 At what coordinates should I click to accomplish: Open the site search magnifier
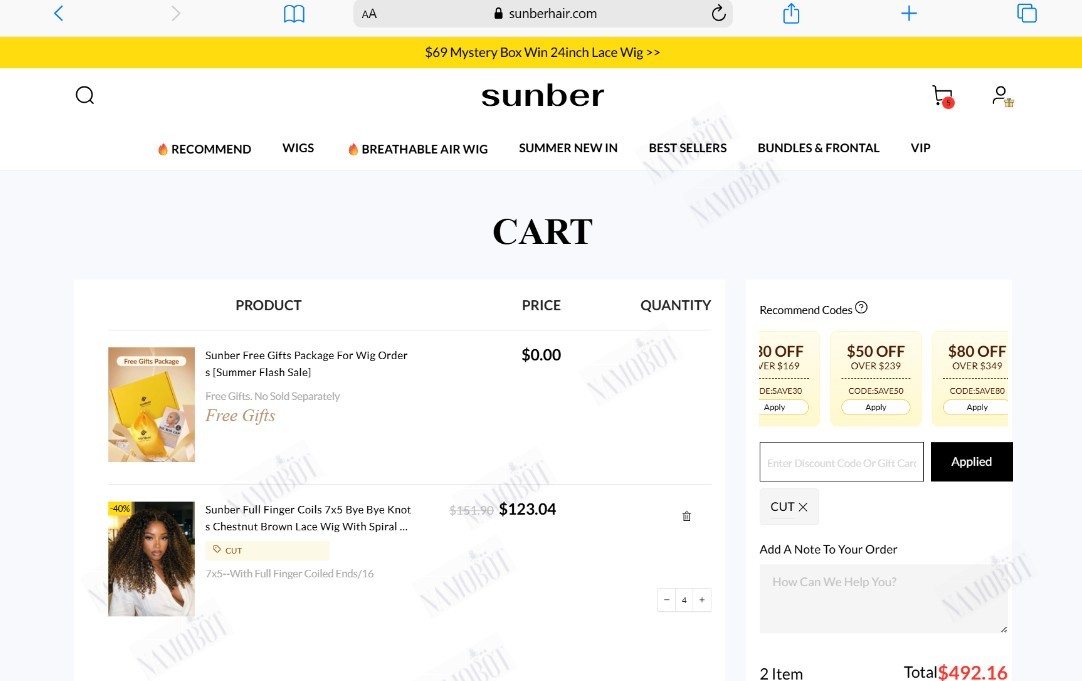click(x=85, y=95)
